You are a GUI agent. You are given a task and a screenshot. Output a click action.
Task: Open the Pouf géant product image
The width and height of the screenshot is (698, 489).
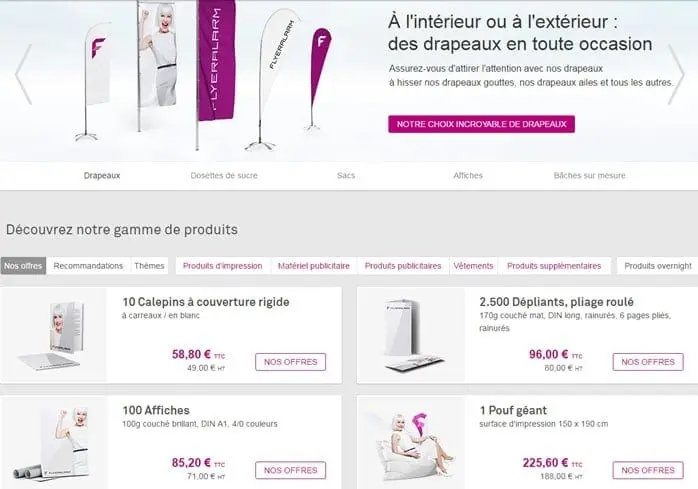pyautogui.click(x=411, y=443)
